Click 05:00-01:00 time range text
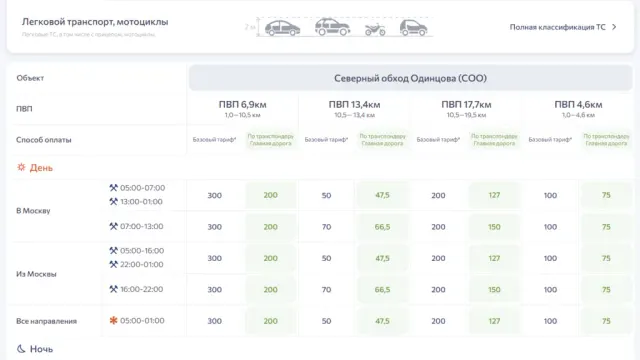 tap(142, 320)
